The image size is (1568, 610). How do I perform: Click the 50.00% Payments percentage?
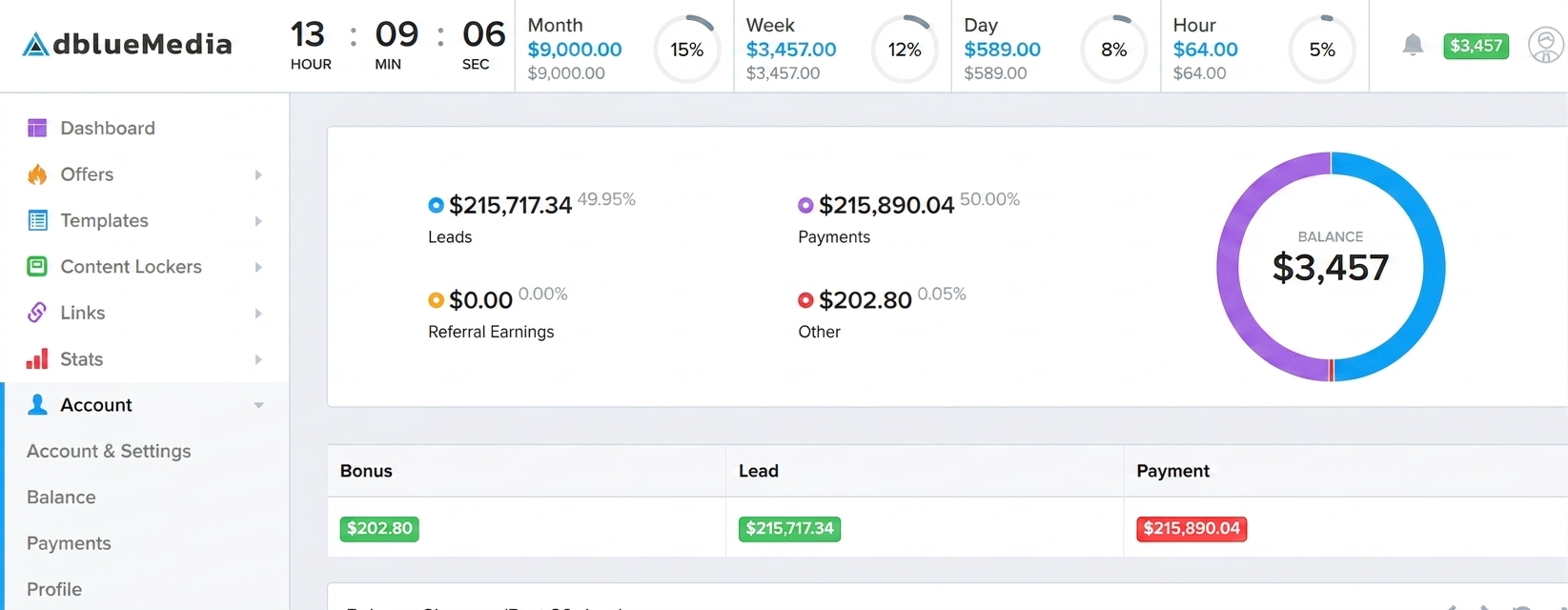point(989,199)
